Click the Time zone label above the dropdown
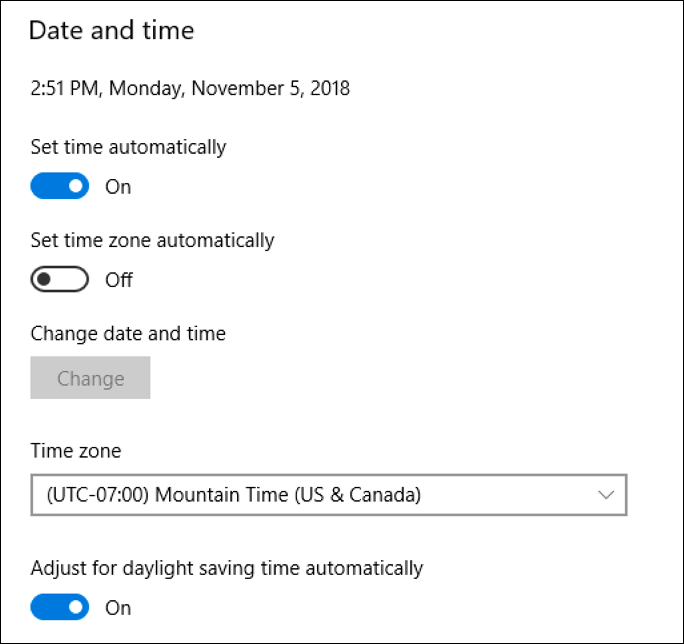This screenshot has width=684, height=644. [76, 451]
